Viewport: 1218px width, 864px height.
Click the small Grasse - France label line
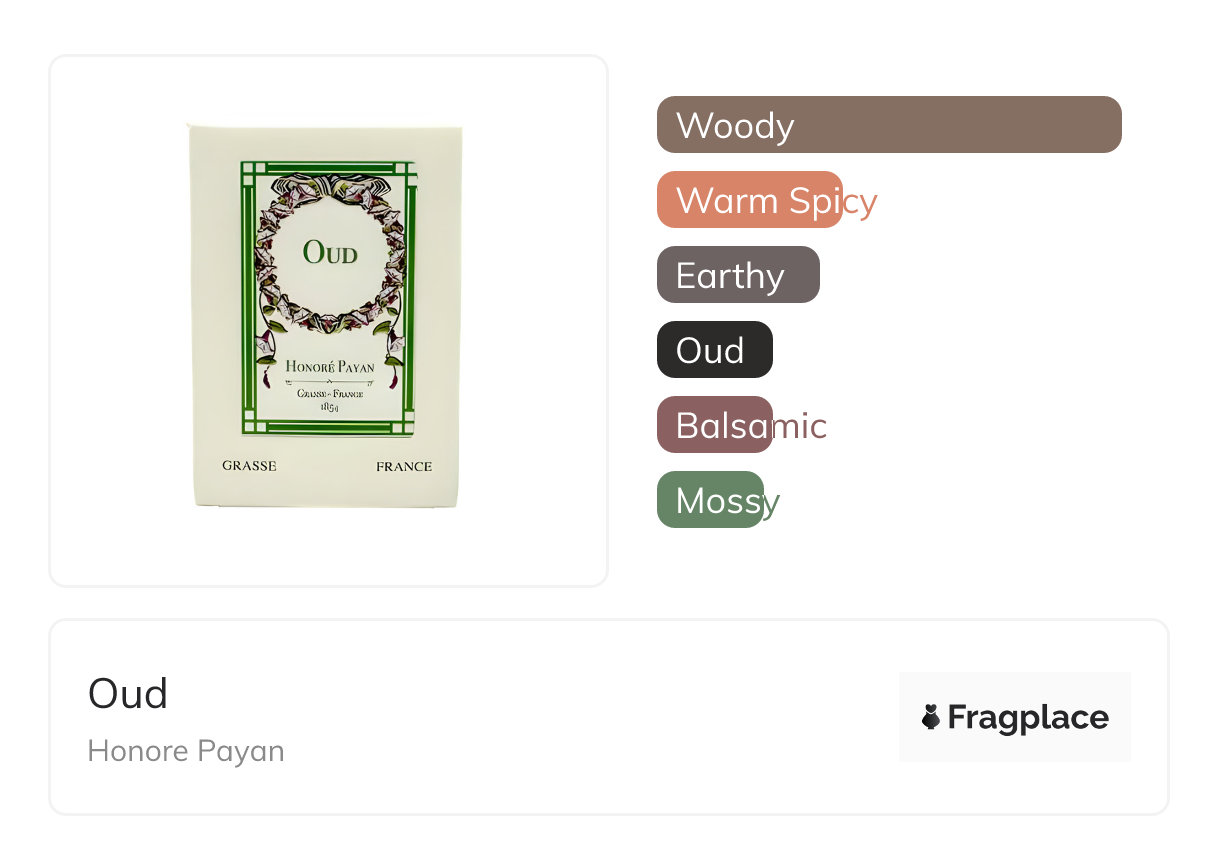pos(330,393)
